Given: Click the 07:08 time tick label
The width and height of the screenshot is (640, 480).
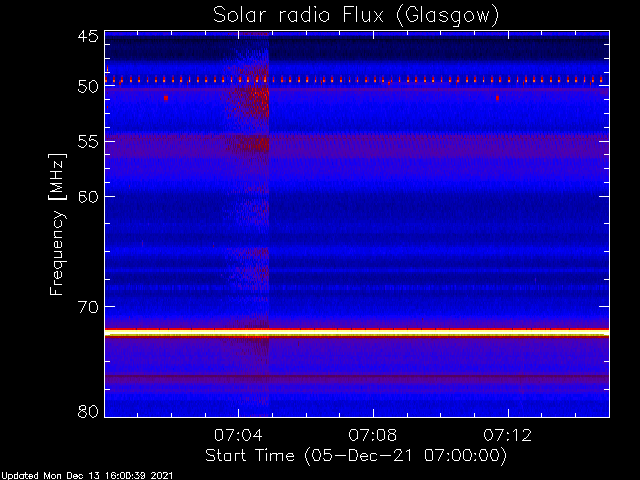Looking at the screenshot, I should (373, 435).
